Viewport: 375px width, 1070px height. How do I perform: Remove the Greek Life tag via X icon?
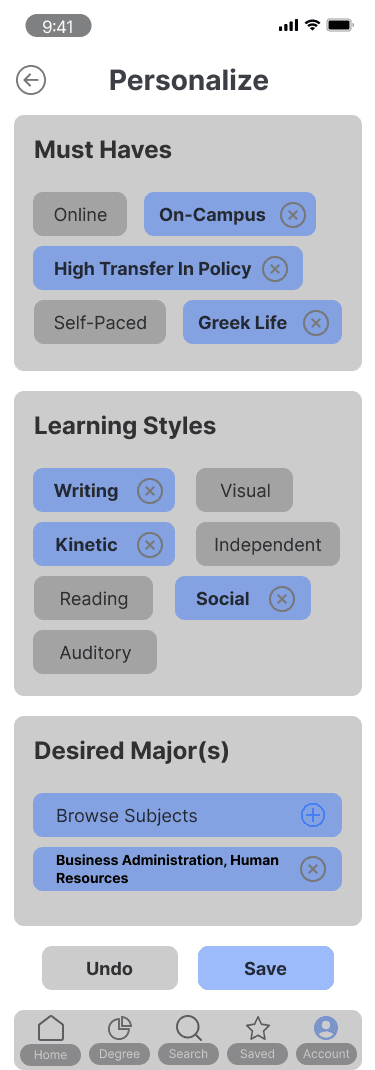(316, 323)
